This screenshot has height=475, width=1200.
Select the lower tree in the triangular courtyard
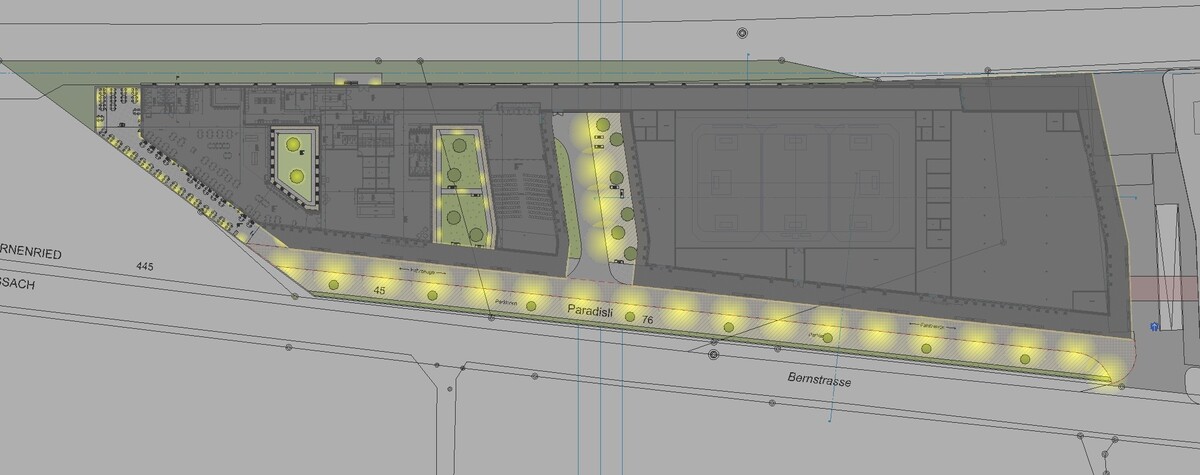pyautogui.click(x=297, y=176)
